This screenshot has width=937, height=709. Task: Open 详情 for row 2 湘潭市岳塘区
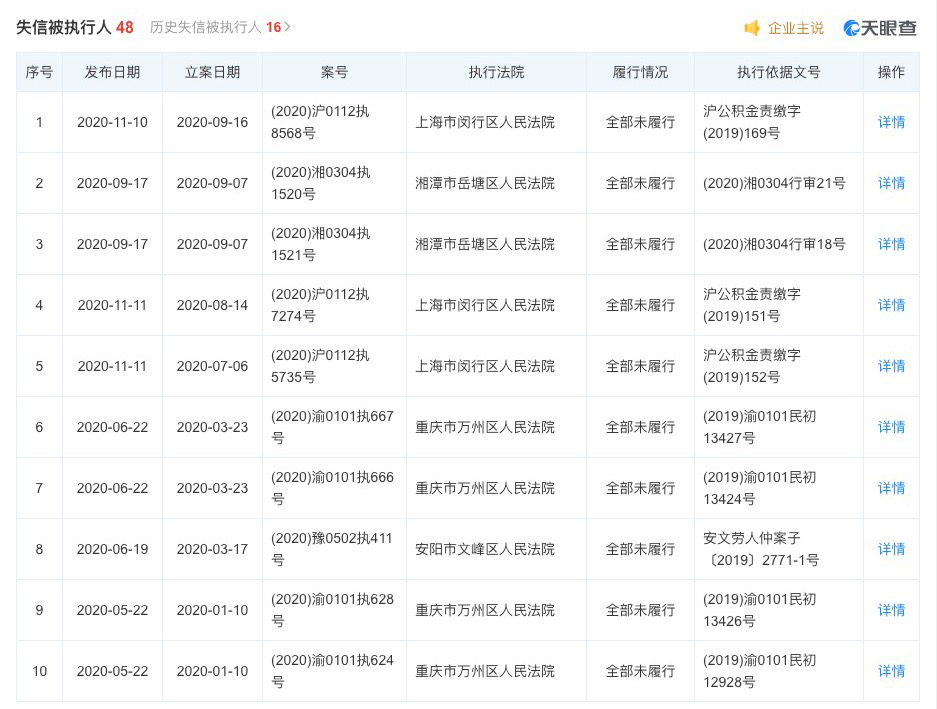[x=891, y=183]
